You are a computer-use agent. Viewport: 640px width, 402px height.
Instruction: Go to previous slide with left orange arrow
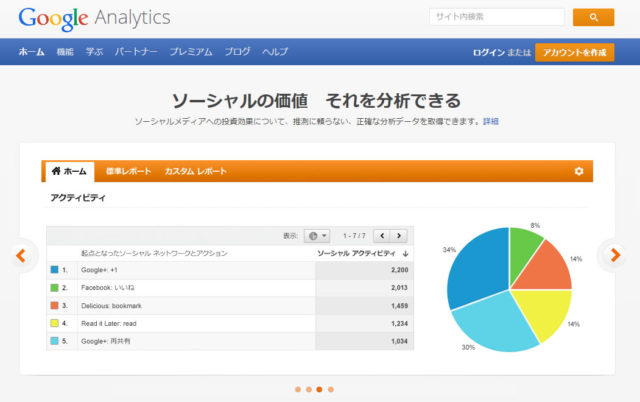pos(21,255)
